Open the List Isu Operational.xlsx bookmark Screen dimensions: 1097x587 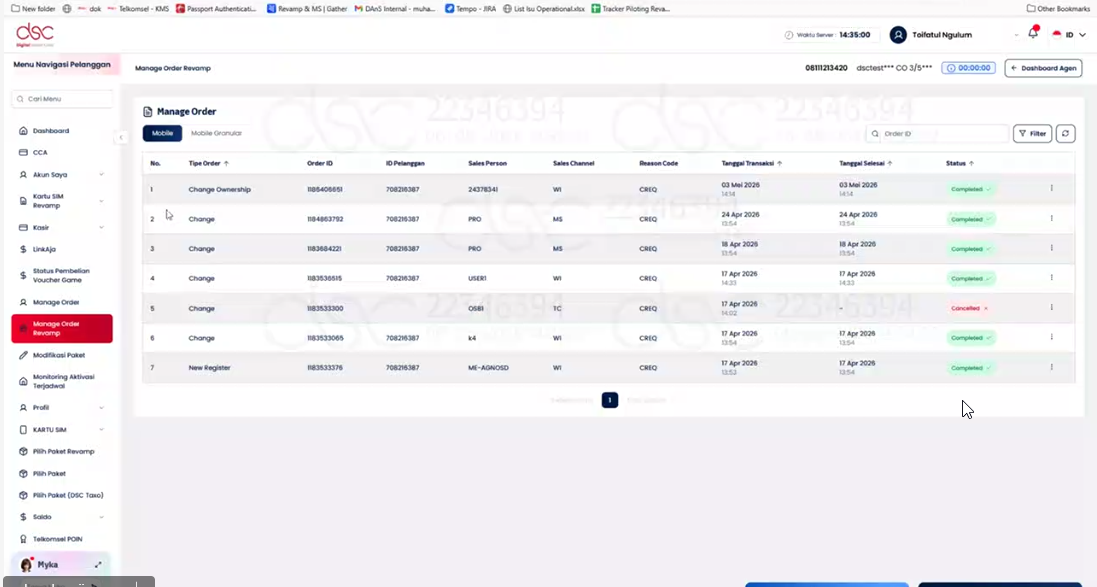coord(544,9)
